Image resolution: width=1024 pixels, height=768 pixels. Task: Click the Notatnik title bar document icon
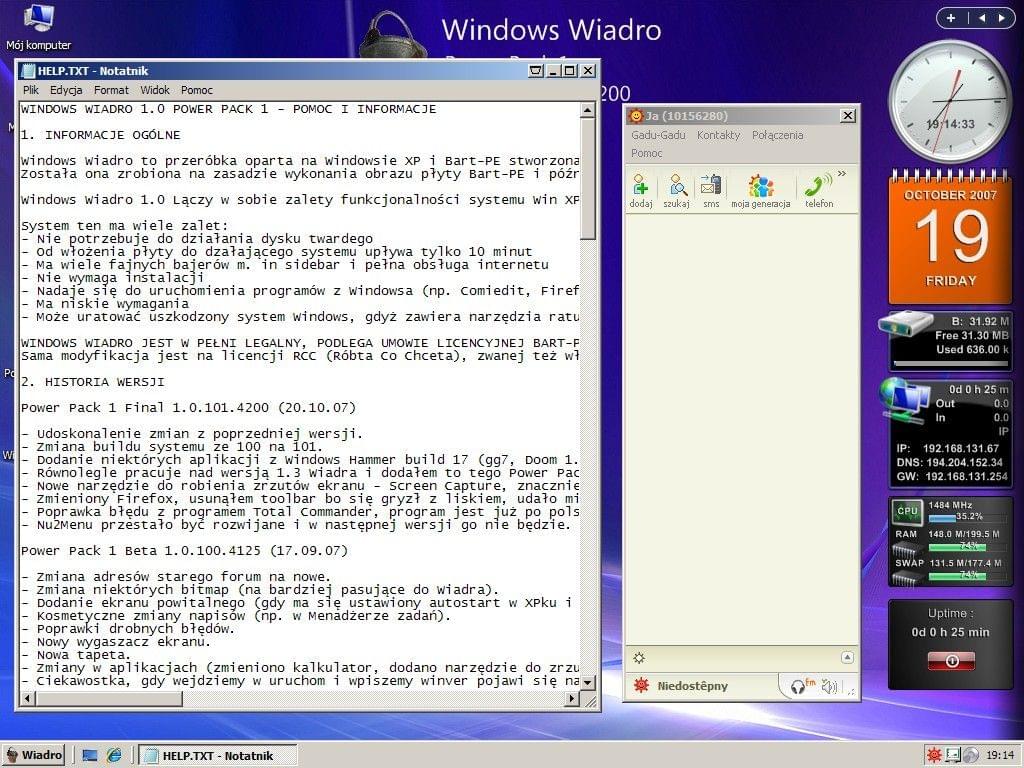27,71
